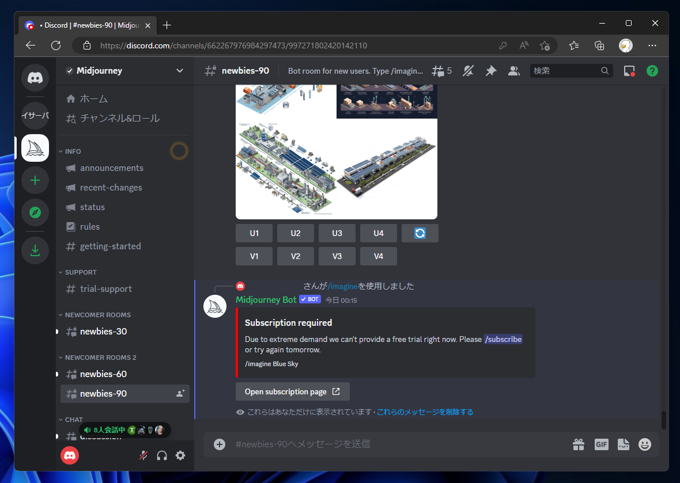Click the generated factory image grid

(337, 152)
